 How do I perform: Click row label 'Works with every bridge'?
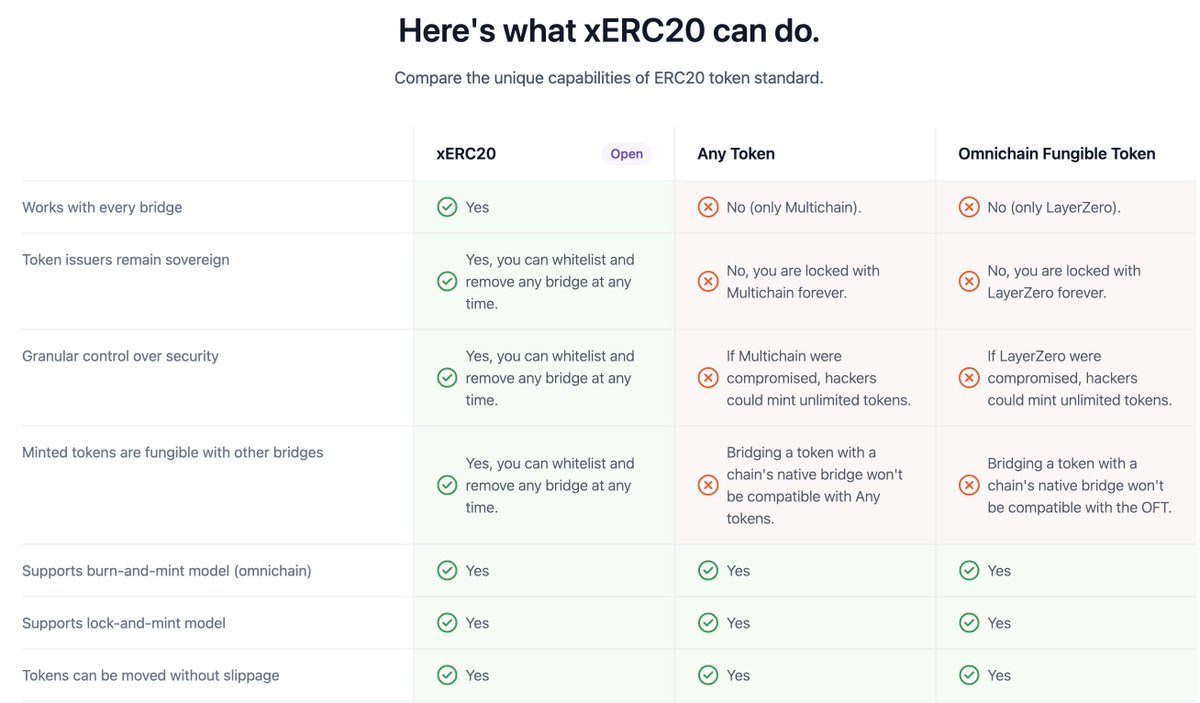(x=102, y=207)
